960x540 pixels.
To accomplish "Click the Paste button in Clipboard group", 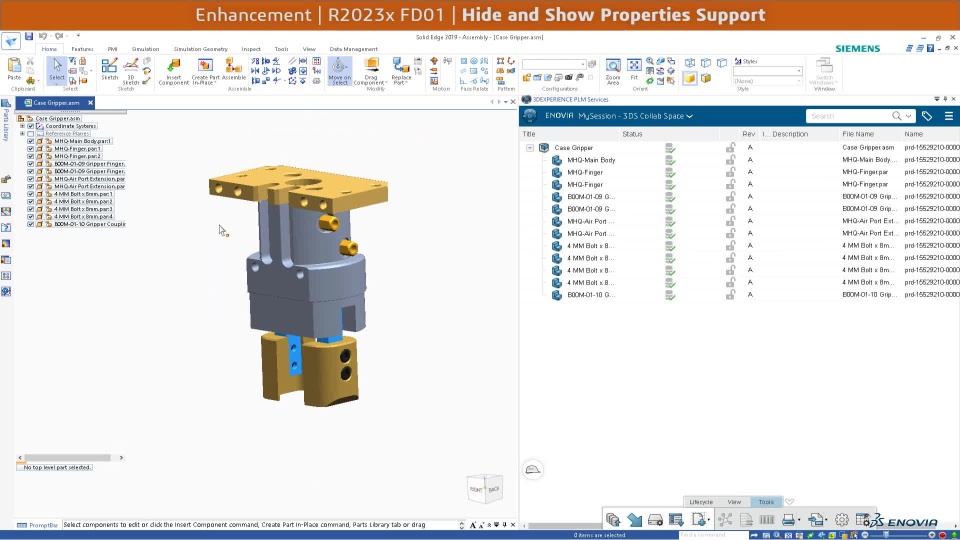I will (14, 69).
